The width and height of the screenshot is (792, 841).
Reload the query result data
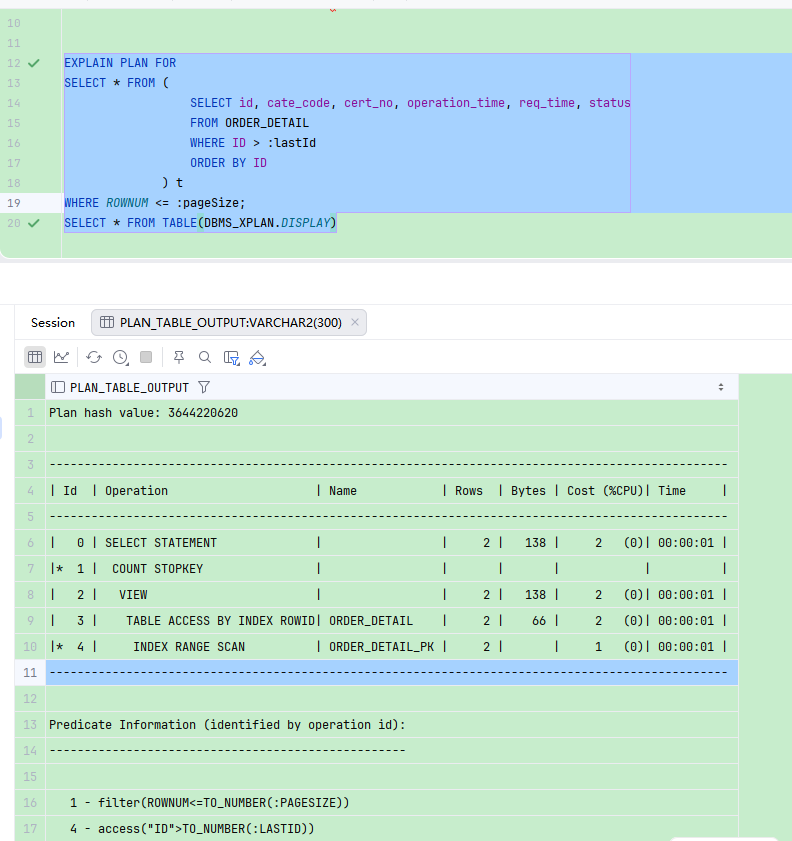tap(93, 357)
